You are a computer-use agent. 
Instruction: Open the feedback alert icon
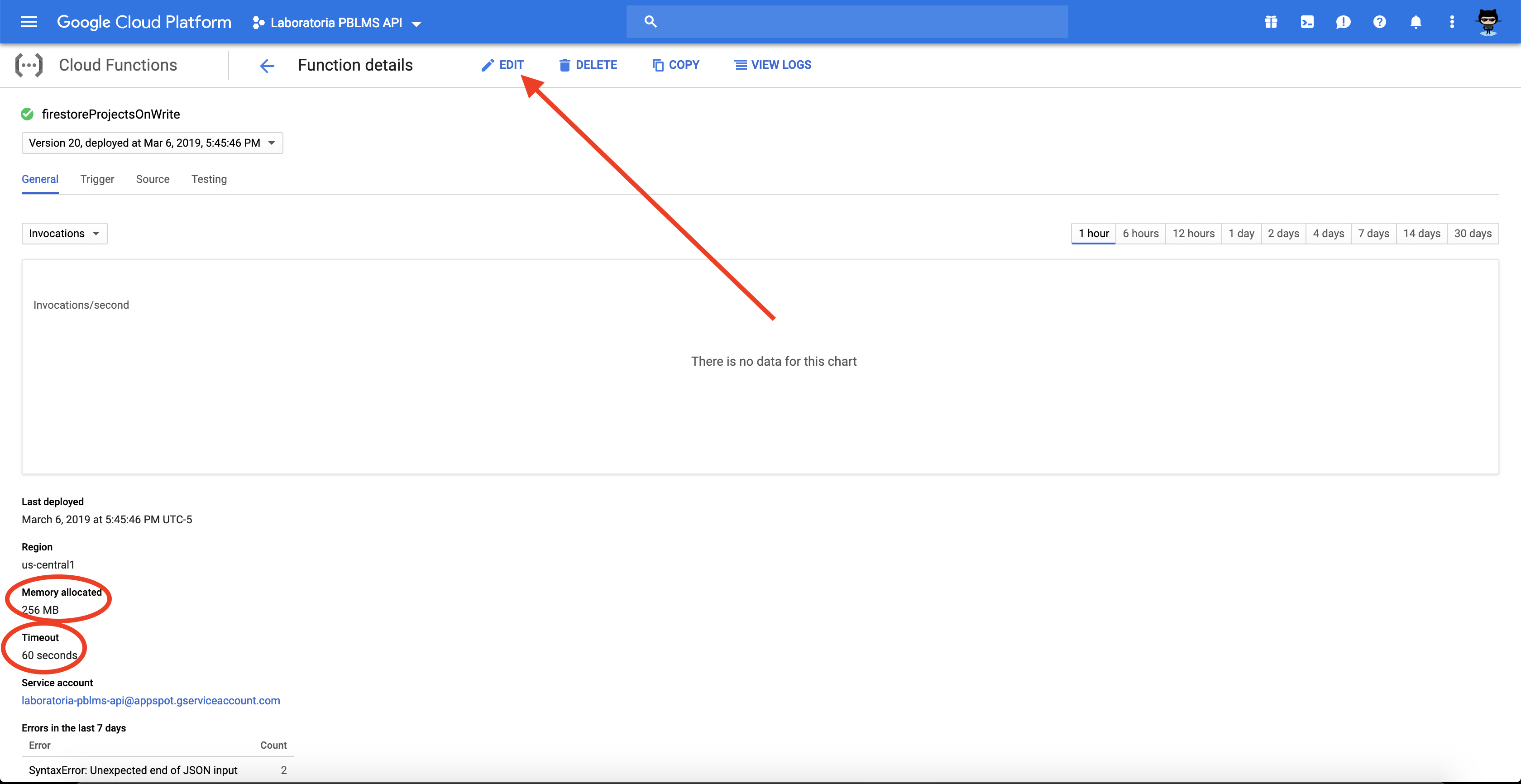[x=1343, y=22]
